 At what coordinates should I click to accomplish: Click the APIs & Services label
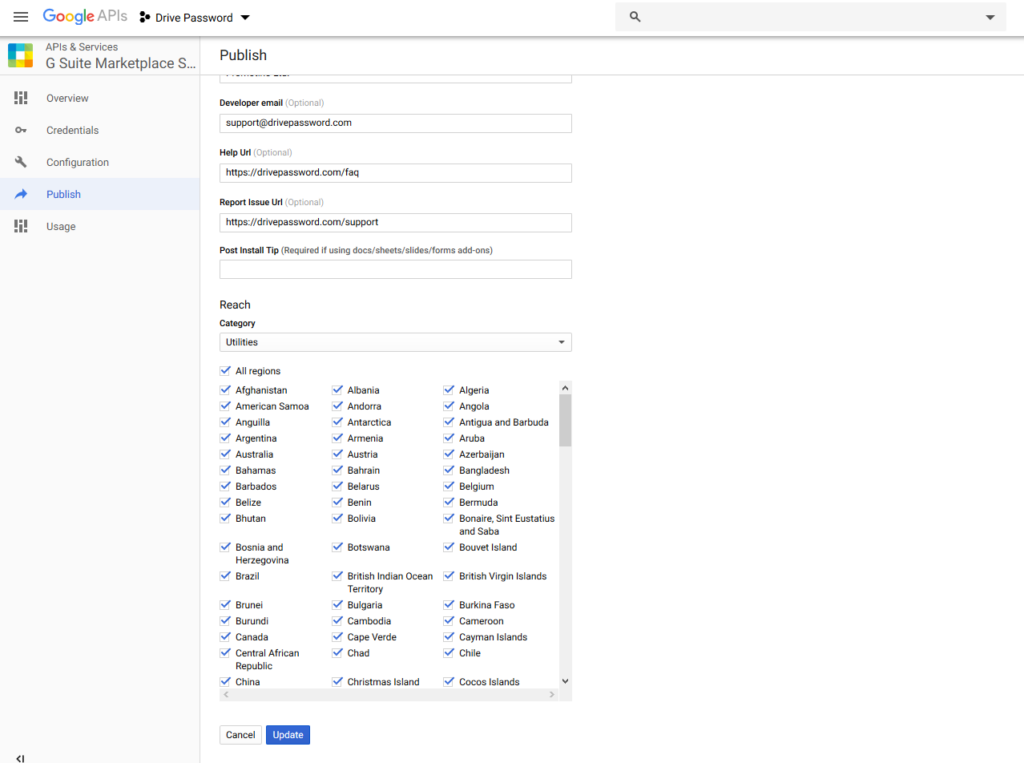tap(82, 47)
